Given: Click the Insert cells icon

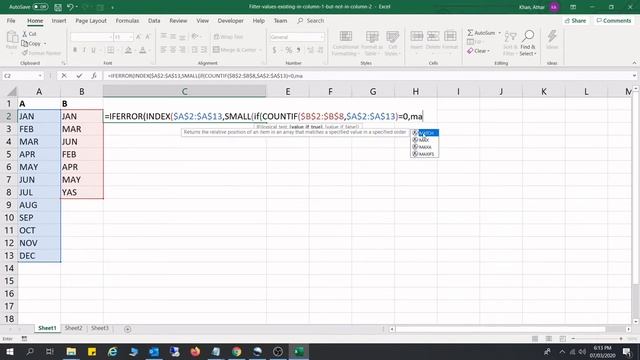Looking at the screenshot, I should tap(417, 36).
